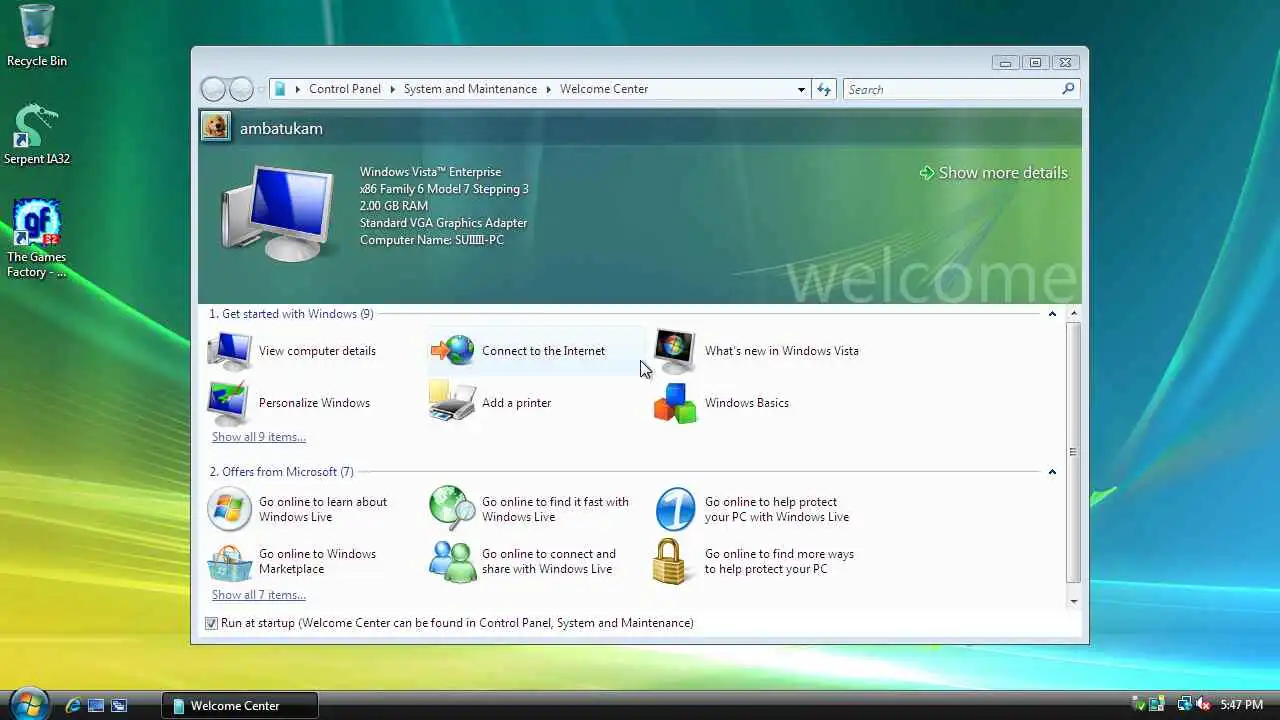Open What's new in Windows Vista
Screen dimensions: 1280x720
756,351
